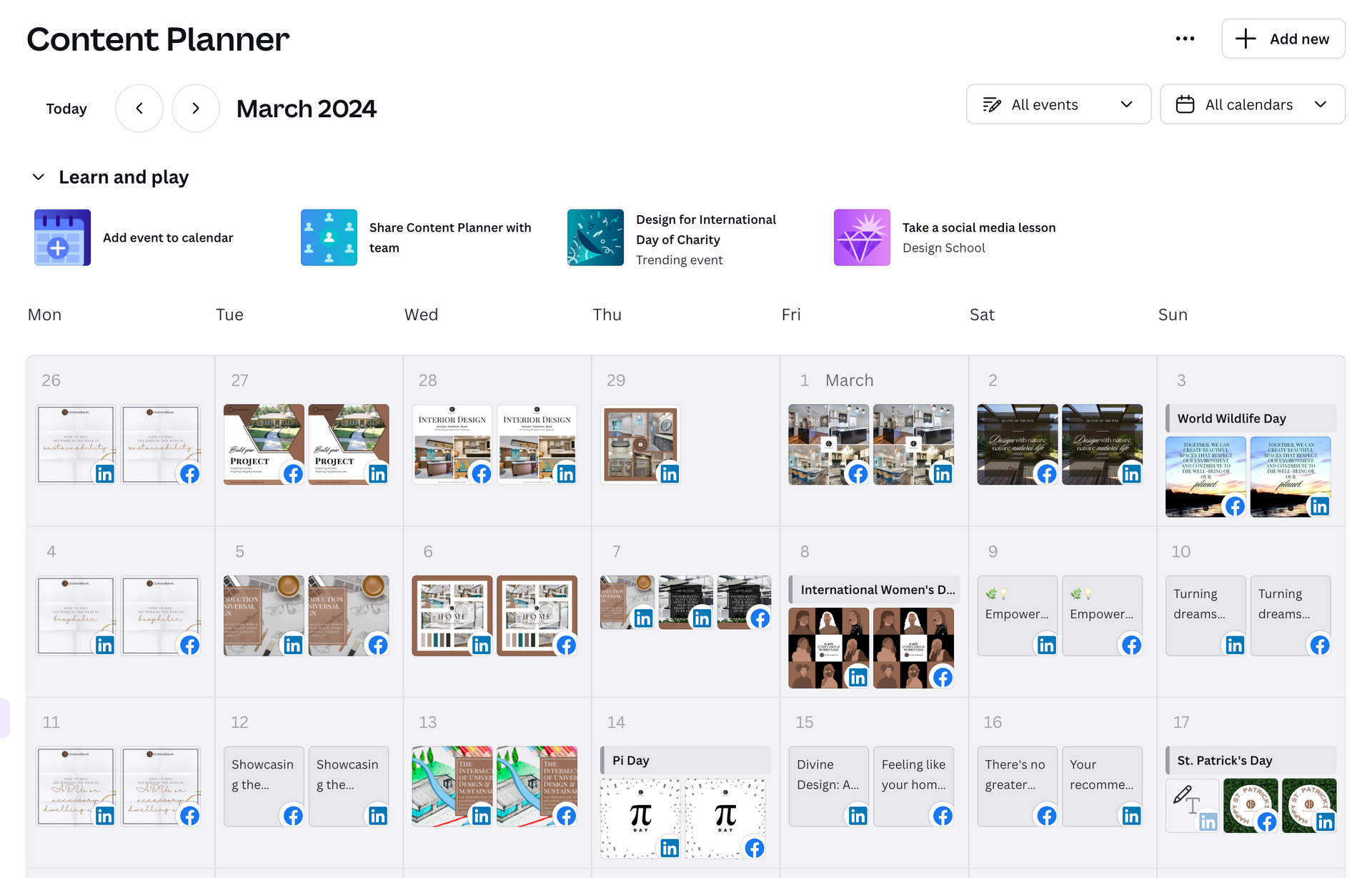Click the social media lesson diamond icon
Viewport: 1372px width, 878px height.
point(862,237)
